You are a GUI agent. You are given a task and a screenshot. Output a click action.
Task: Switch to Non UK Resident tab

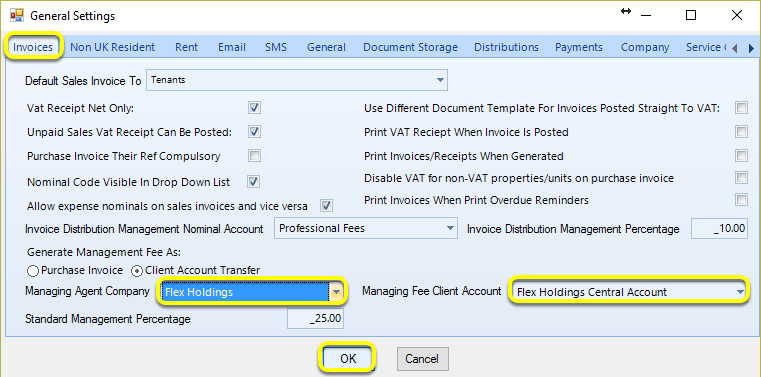113,47
